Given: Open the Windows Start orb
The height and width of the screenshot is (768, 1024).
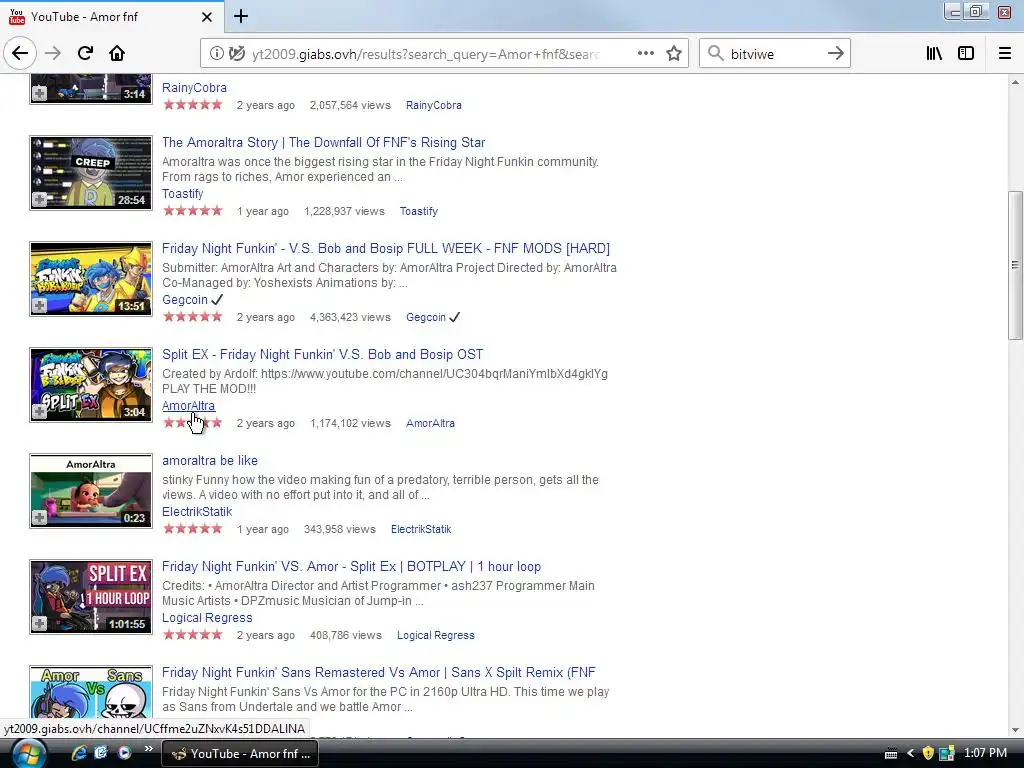Looking at the screenshot, I should point(27,754).
